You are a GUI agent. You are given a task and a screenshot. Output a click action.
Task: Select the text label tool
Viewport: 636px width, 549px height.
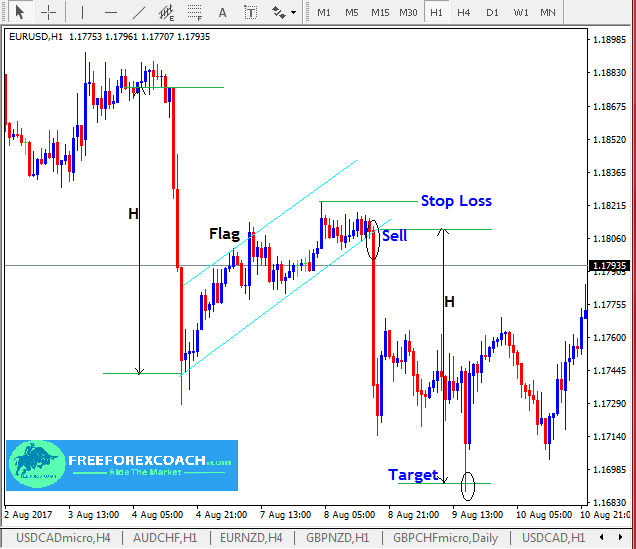[250, 13]
